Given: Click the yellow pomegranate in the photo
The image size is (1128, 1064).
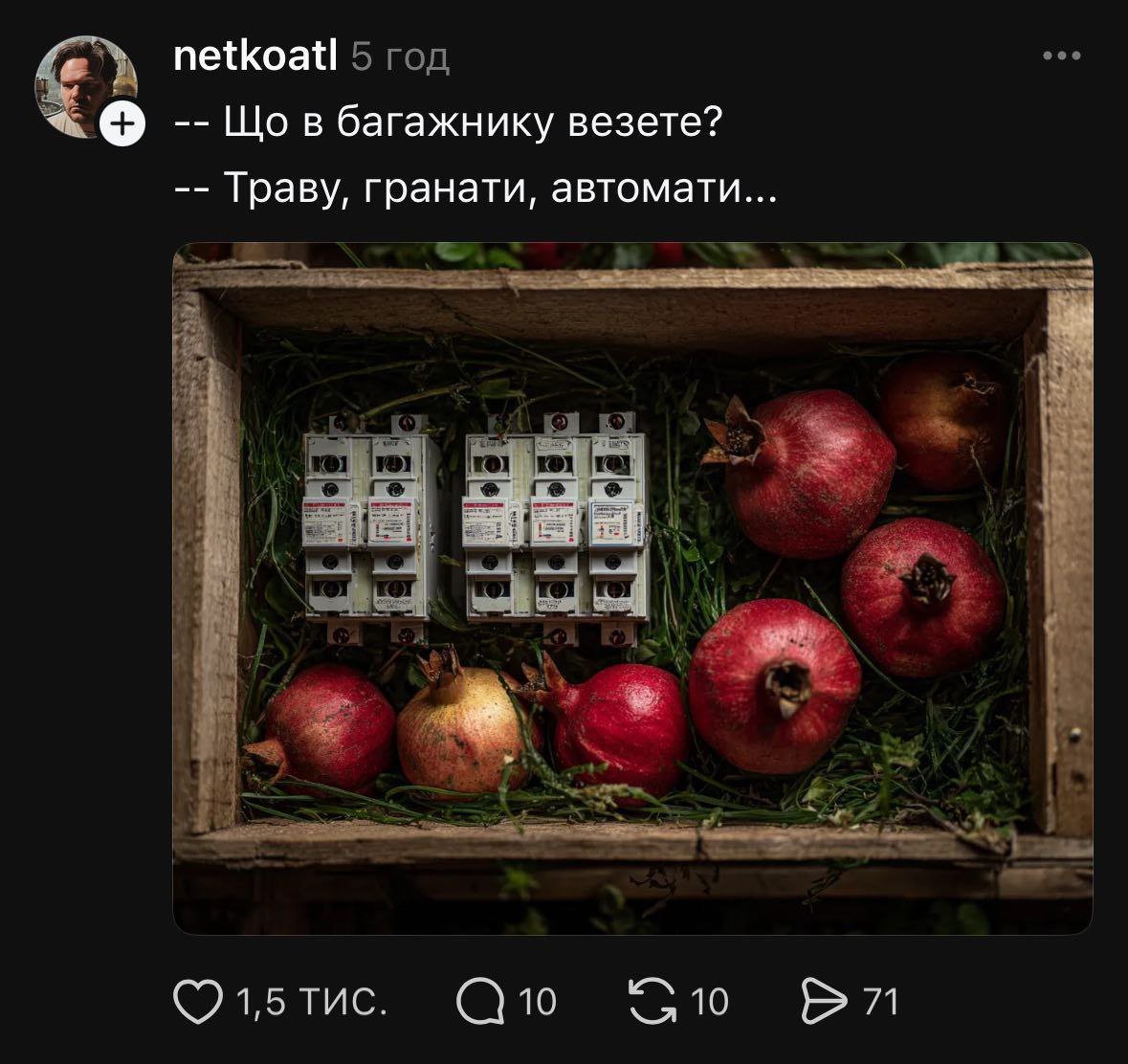Looking at the screenshot, I should click(x=462, y=725).
